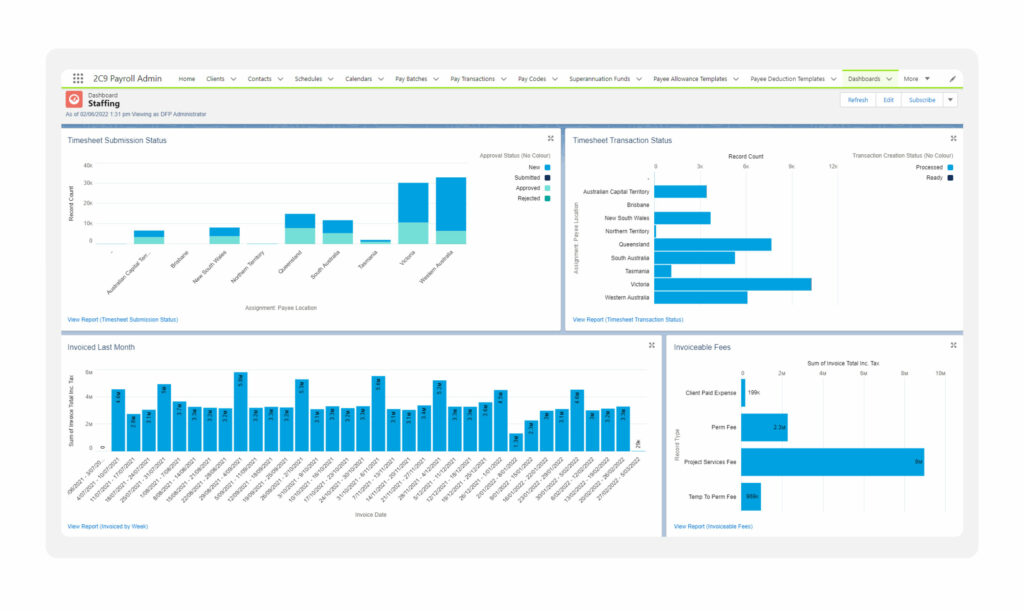Open the Schedules tab
Image resolution: width=1024 pixels, height=611 pixels.
(x=308, y=79)
